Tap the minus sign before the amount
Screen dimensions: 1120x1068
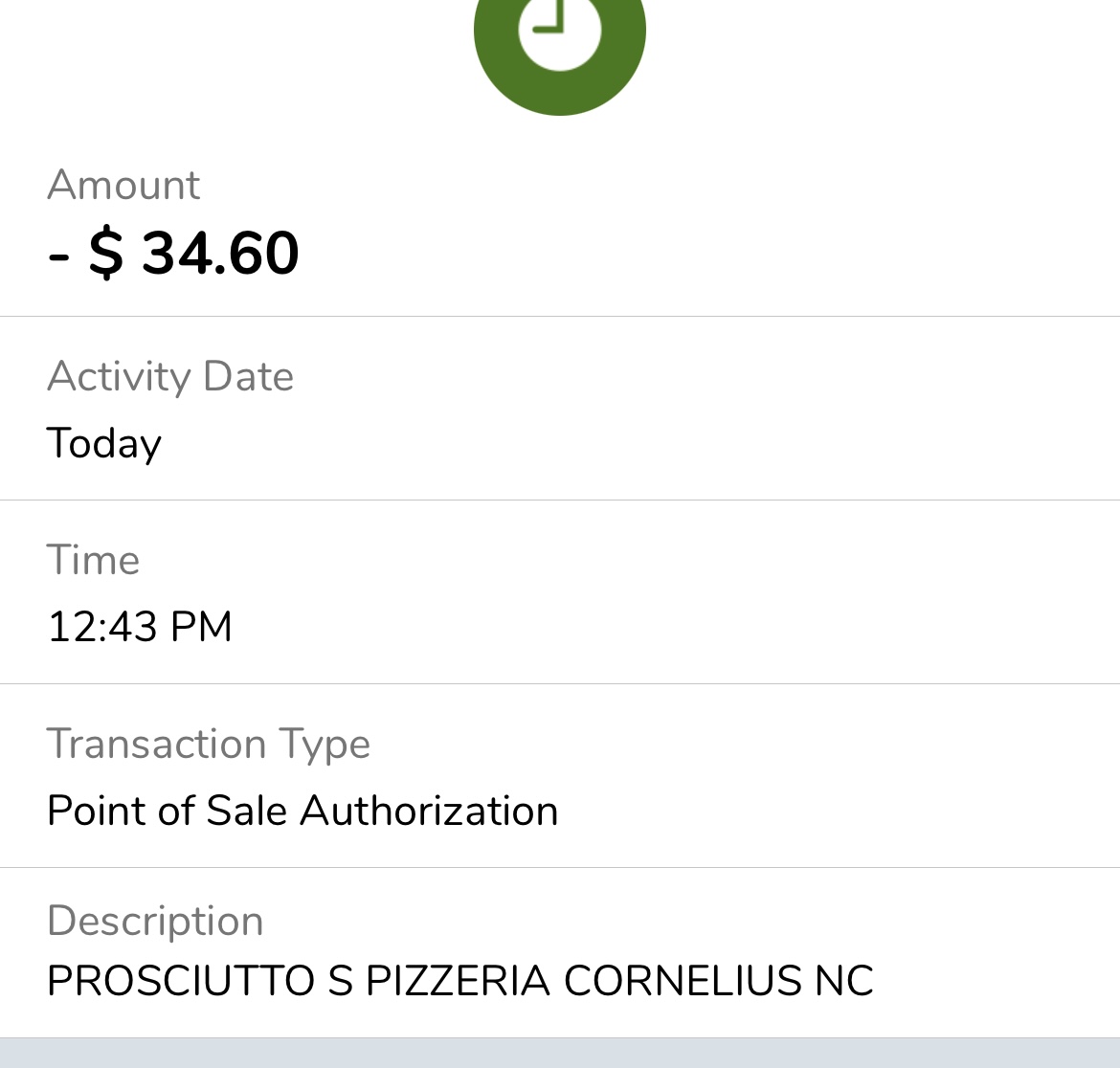[58, 256]
